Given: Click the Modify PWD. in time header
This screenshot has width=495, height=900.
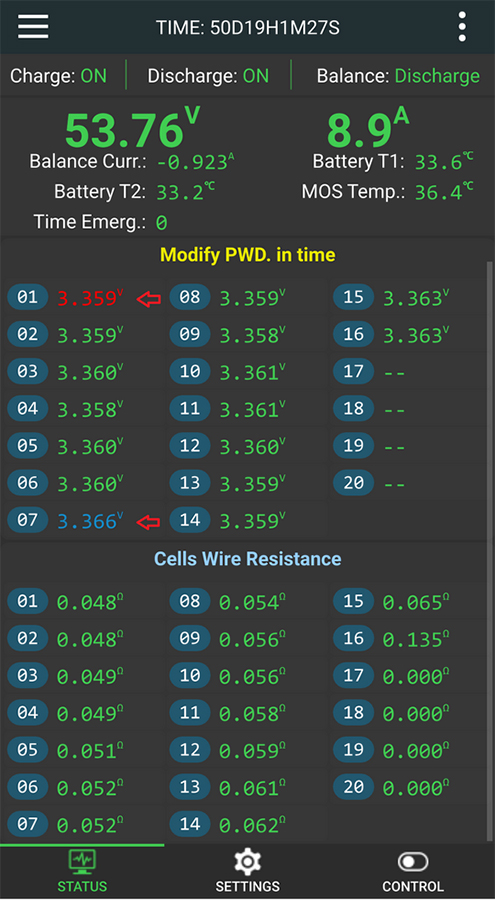Looking at the screenshot, I should (248, 255).
